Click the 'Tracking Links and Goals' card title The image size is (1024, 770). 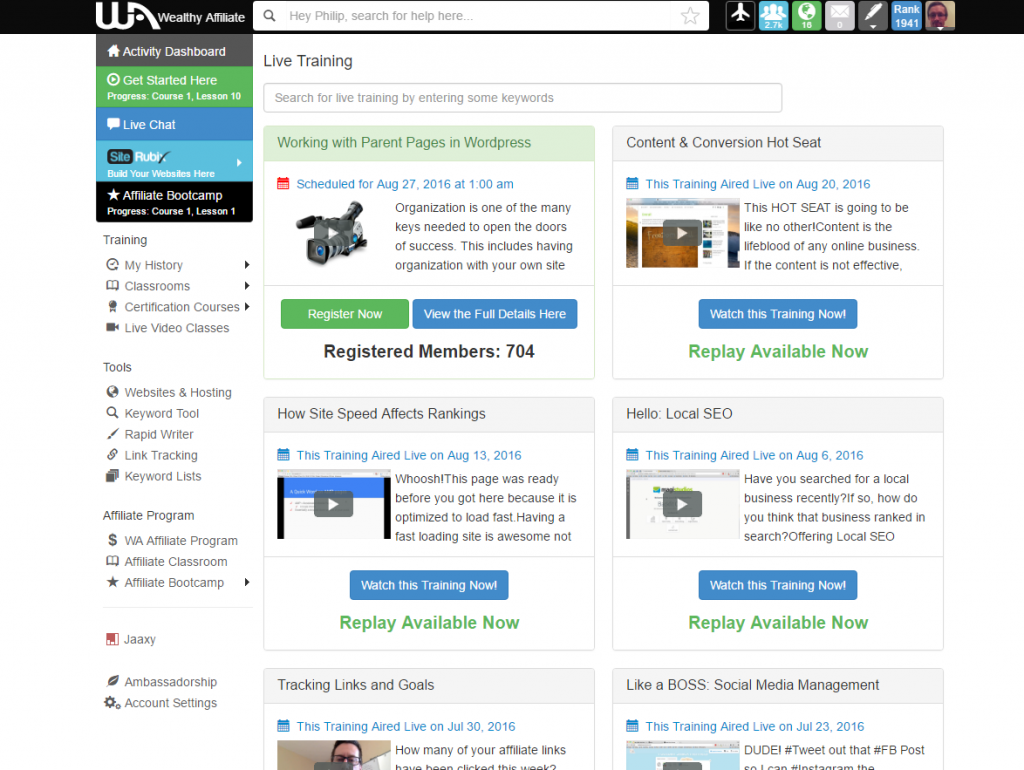pyautogui.click(x=356, y=684)
